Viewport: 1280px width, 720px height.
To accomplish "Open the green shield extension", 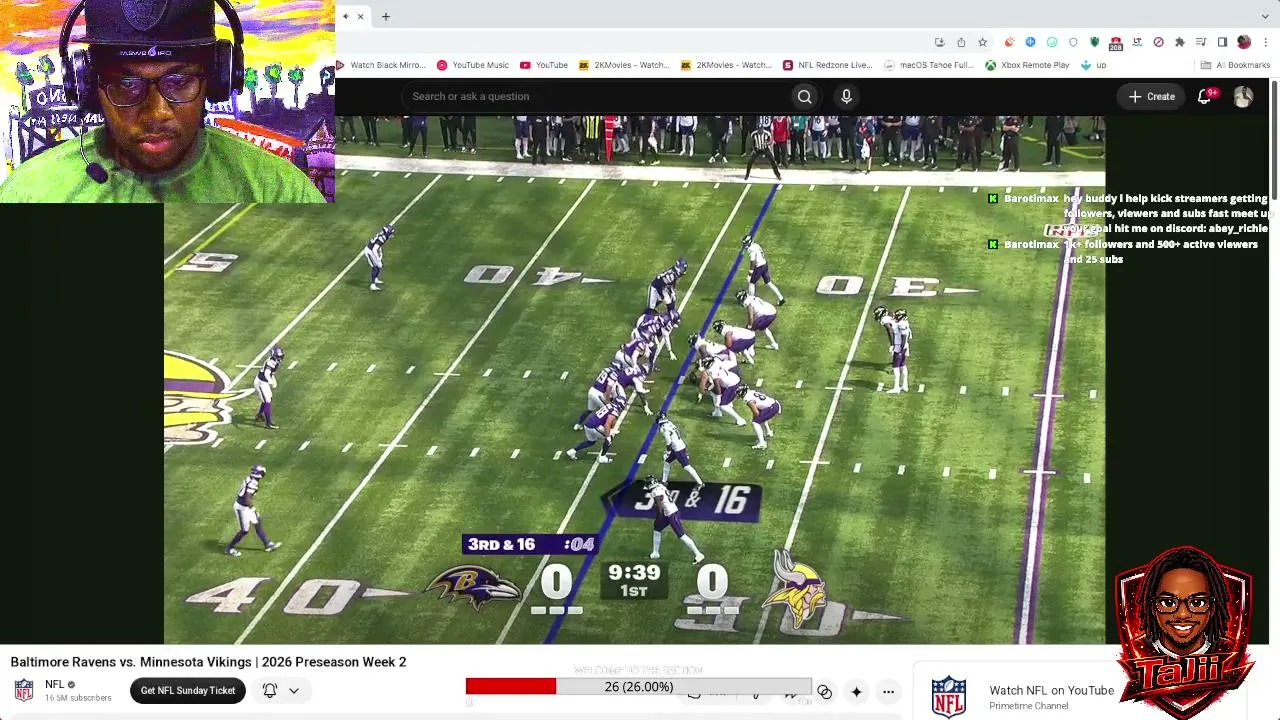I will (1095, 42).
